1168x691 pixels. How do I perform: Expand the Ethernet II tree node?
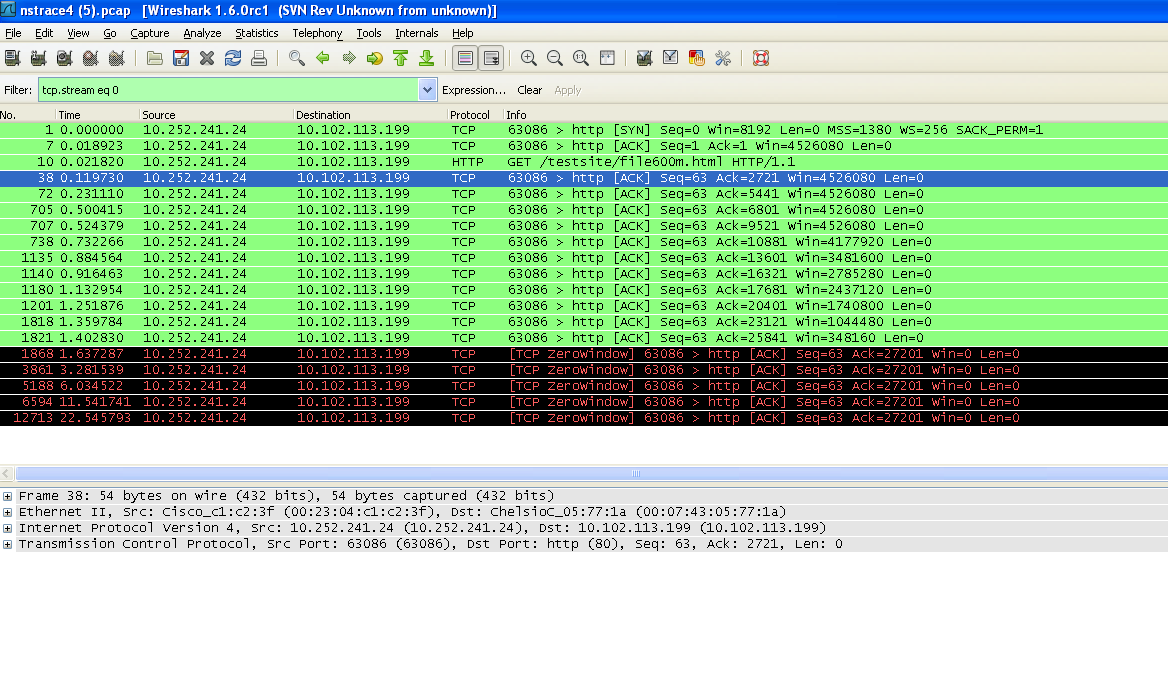8,512
